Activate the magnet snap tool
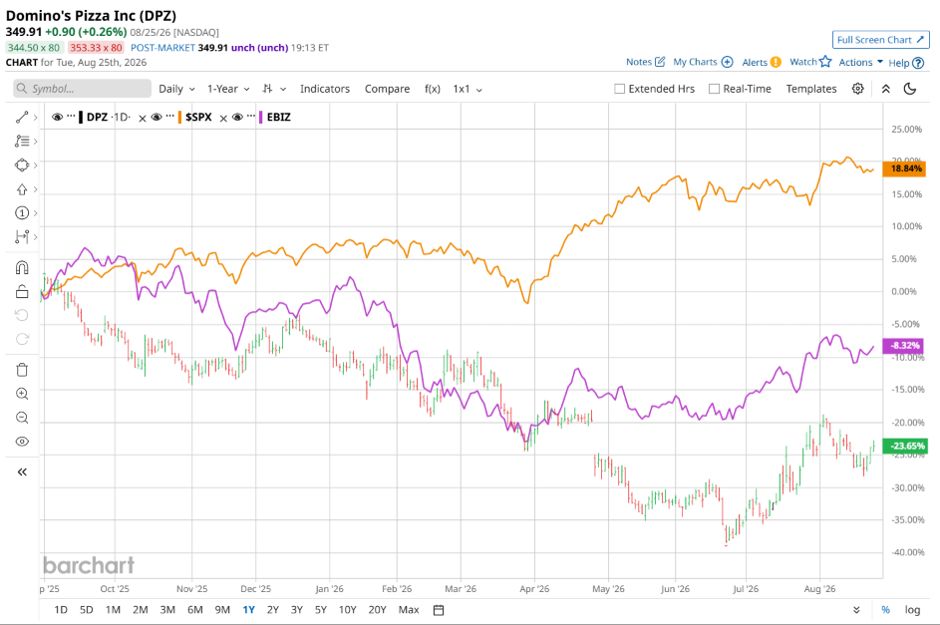The width and height of the screenshot is (940, 625). pyautogui.click(x=22, y=267)
